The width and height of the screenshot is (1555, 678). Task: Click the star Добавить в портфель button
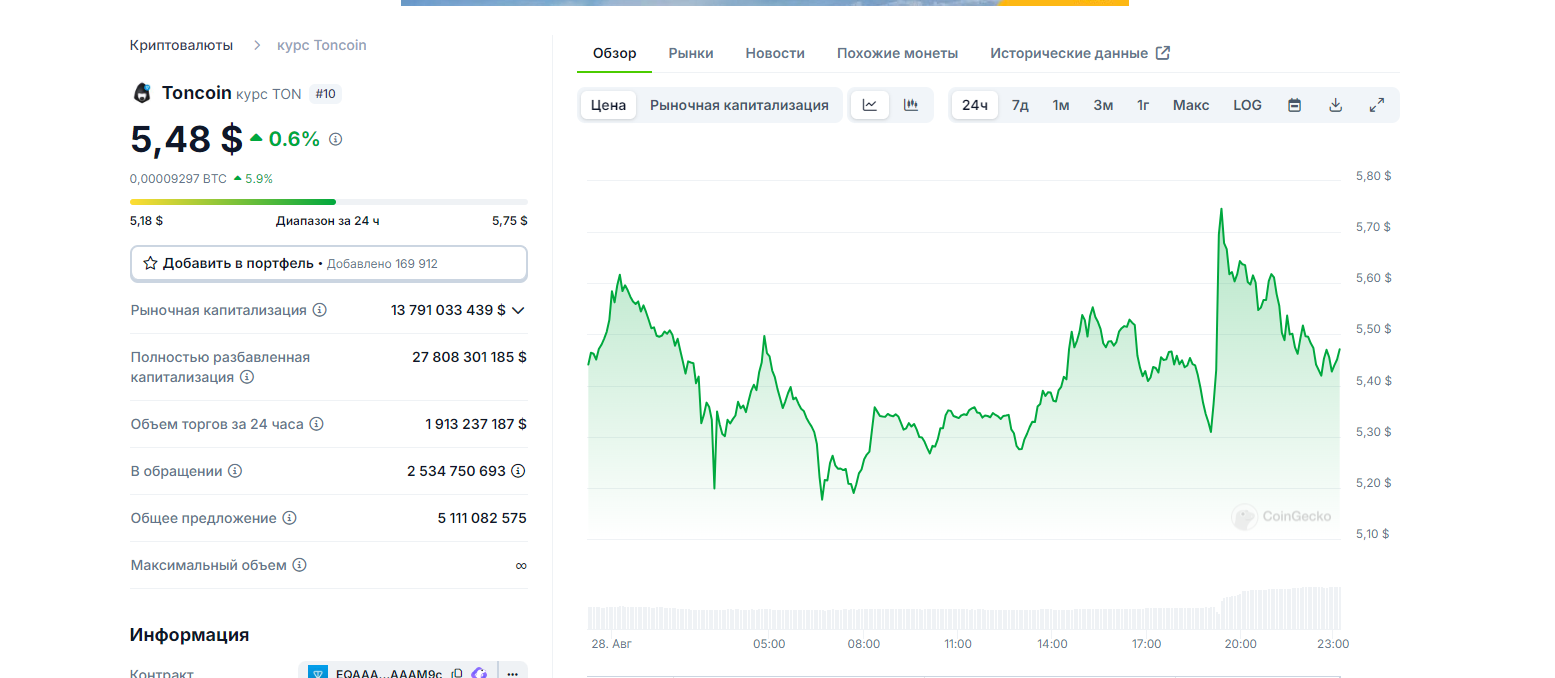click(328, 264)
